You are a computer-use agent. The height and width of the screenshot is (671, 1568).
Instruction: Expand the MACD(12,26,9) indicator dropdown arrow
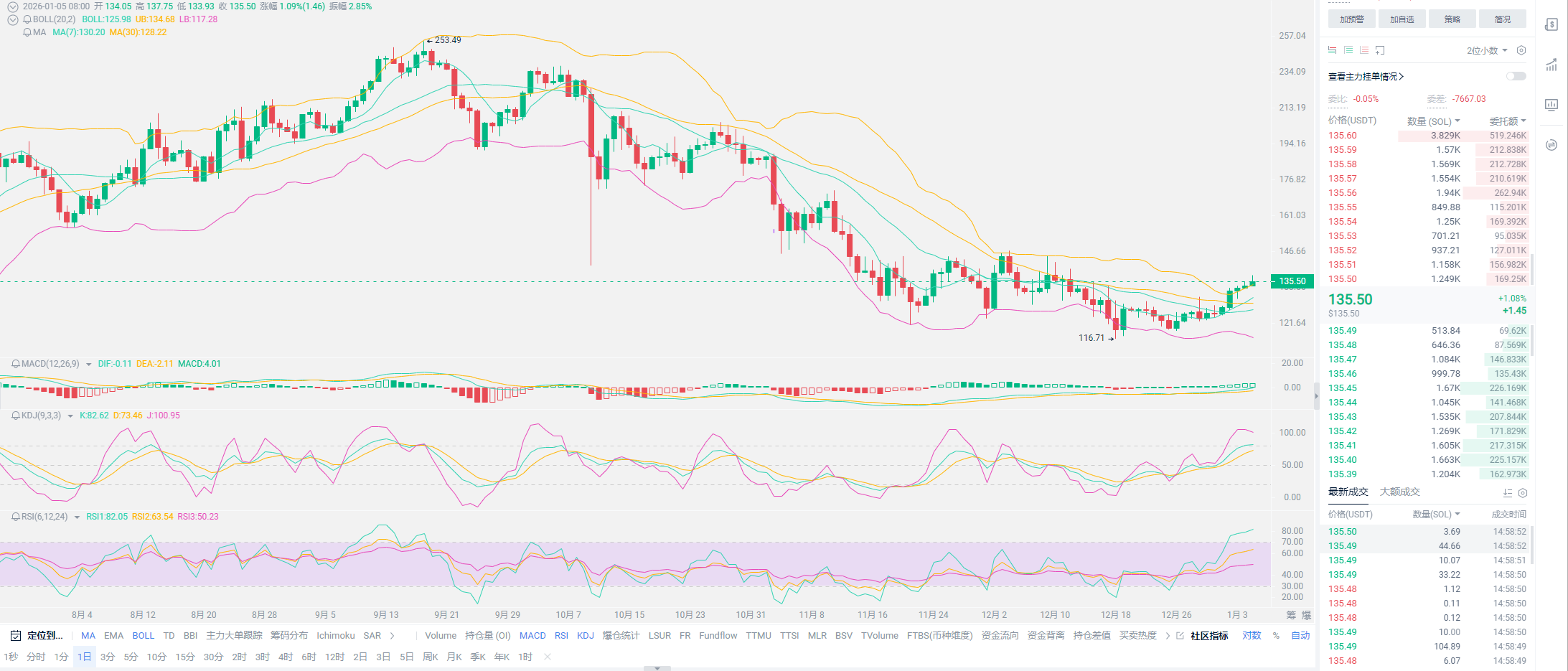coord(89,365)
